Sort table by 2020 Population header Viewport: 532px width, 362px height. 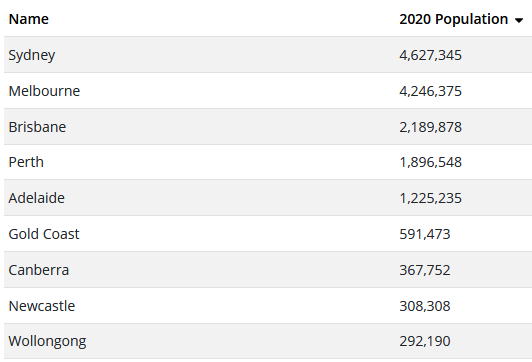454,19
